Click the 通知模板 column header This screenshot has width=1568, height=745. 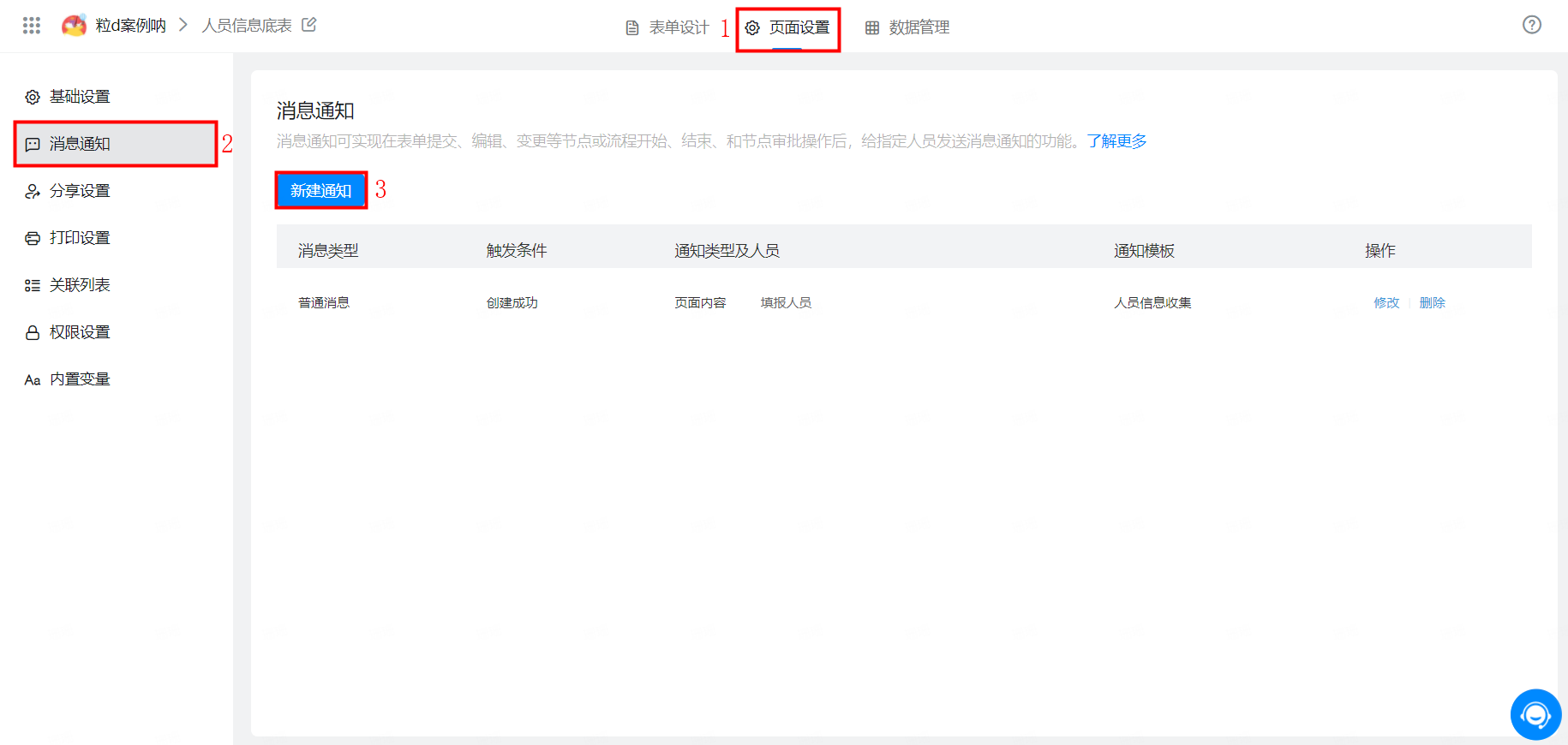1144,250
